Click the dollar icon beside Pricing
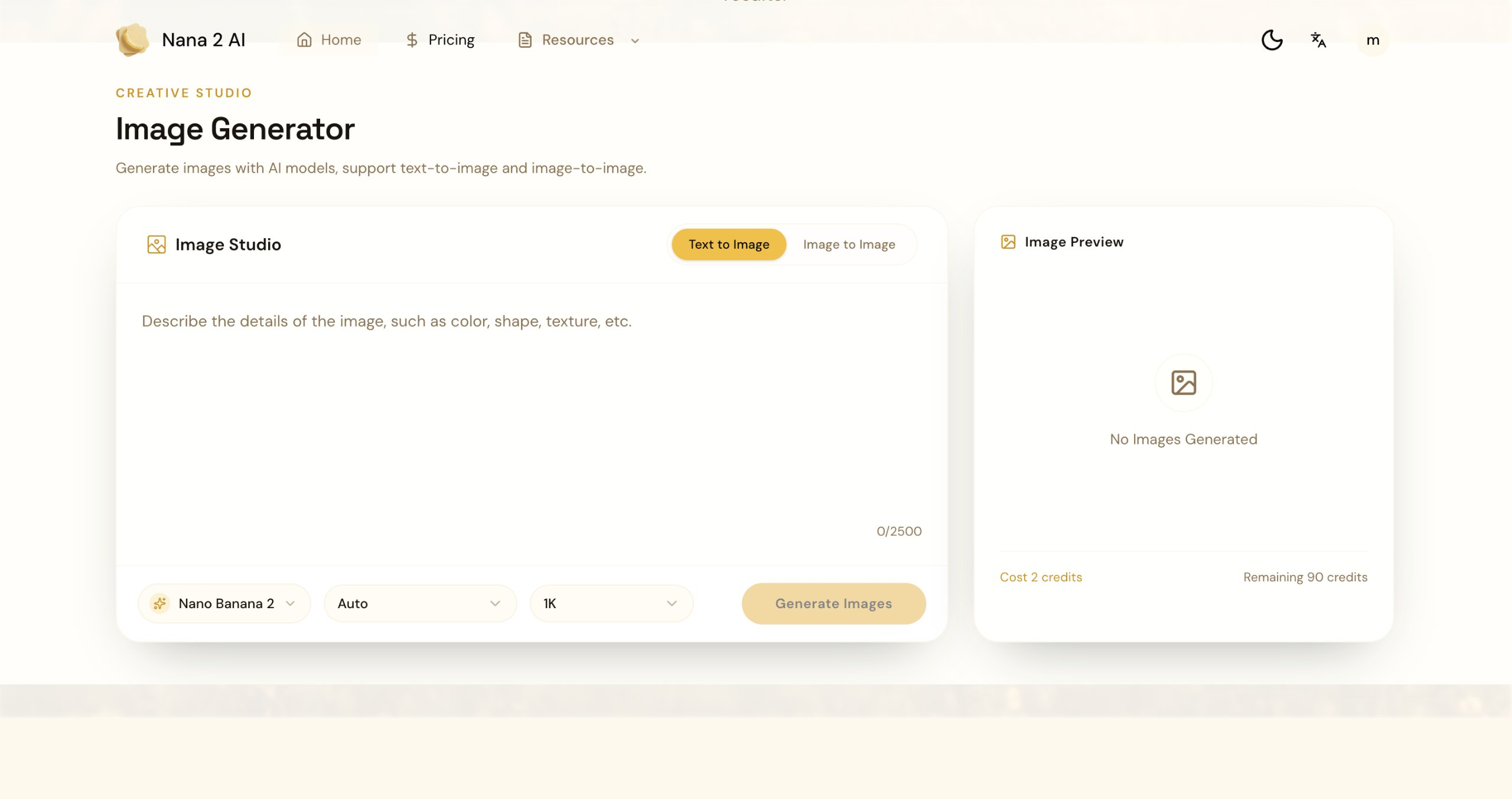Viewport: 1512px width, 799px height. tap(412, 40)
